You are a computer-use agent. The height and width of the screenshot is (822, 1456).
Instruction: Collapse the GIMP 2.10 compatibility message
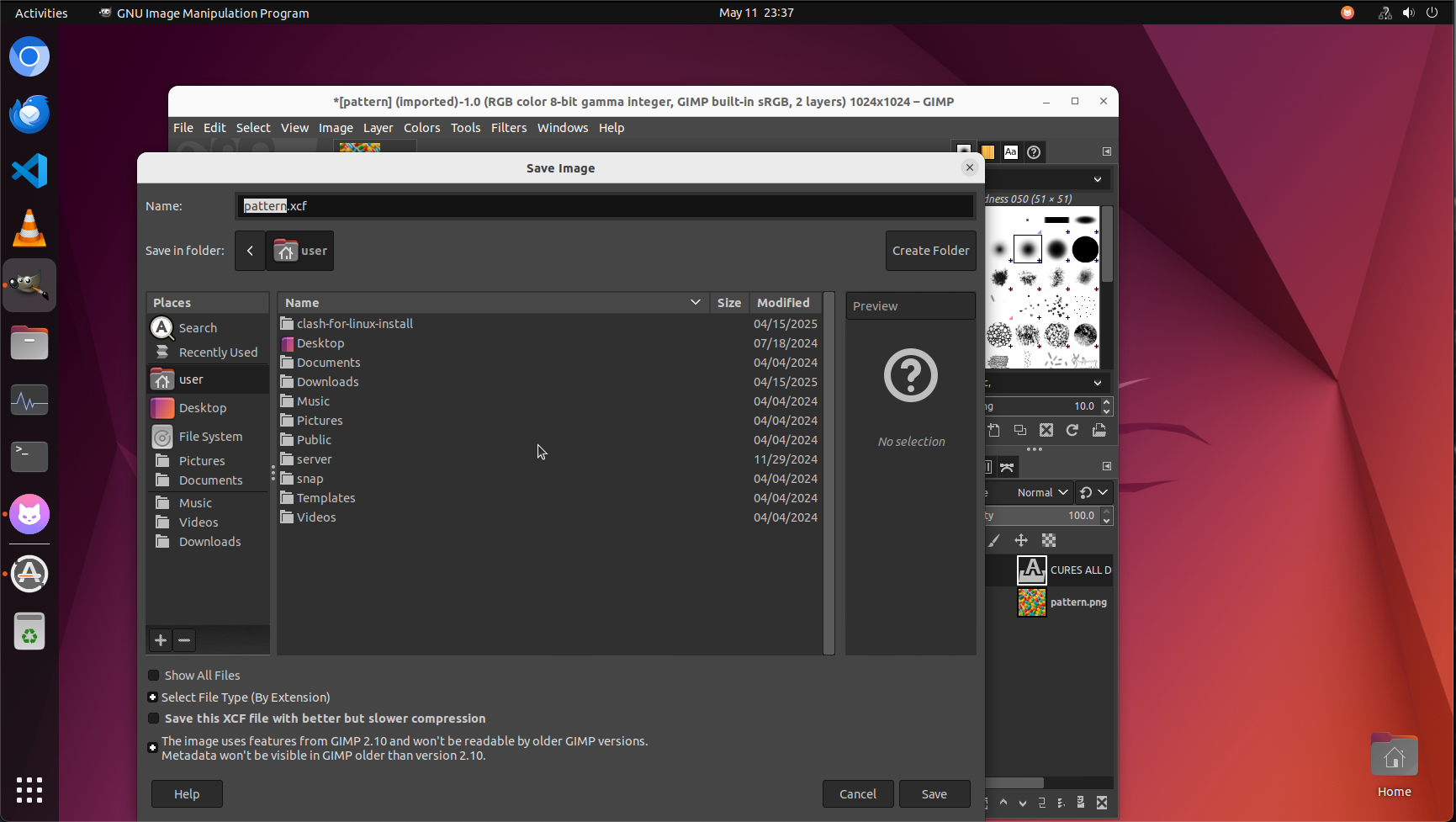(x=152, y=747)
